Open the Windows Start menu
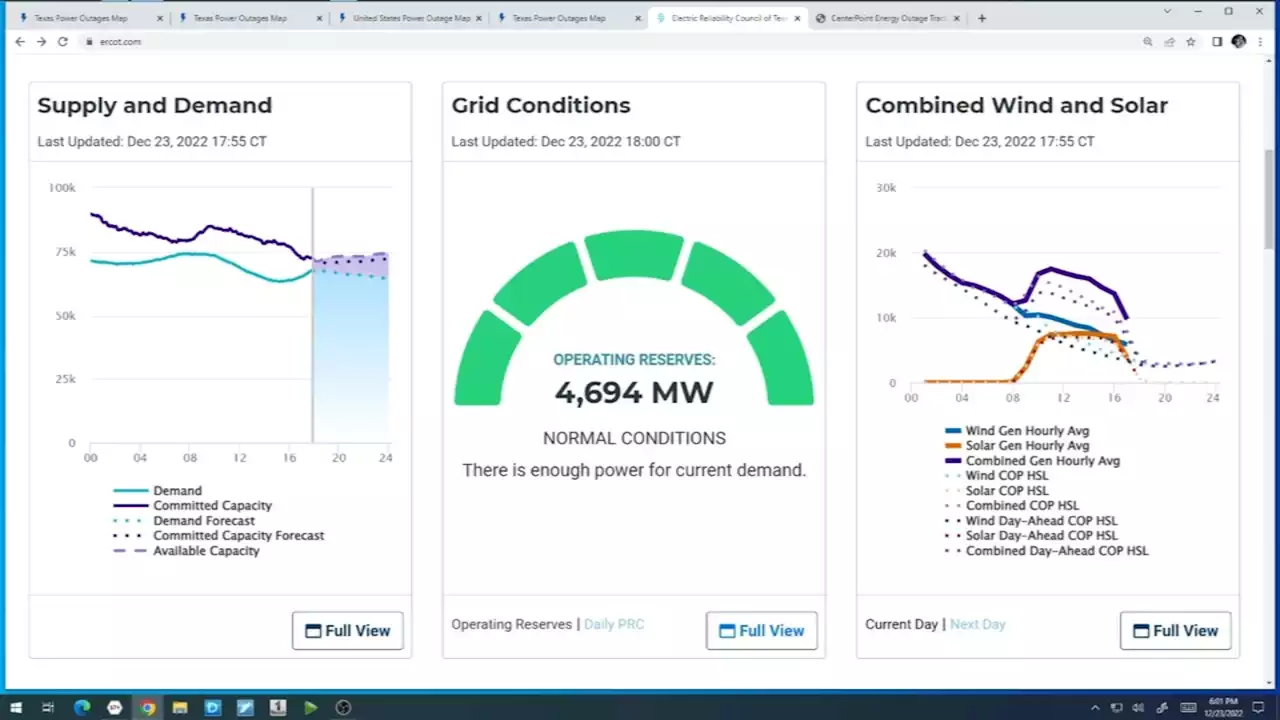The image size is (1280, 720). 16,708
